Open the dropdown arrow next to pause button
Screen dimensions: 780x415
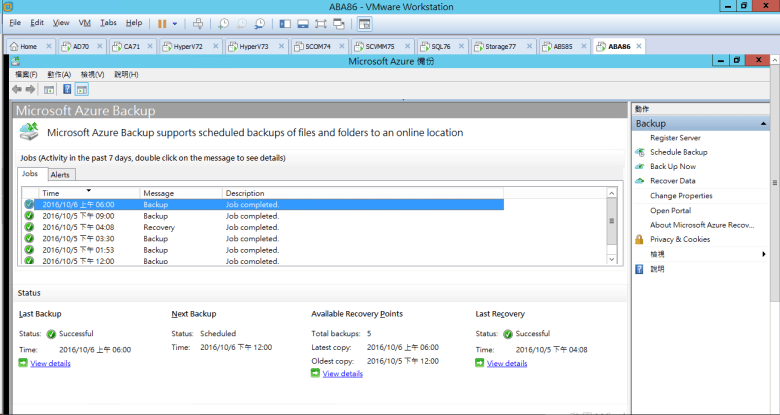point(176,22)
